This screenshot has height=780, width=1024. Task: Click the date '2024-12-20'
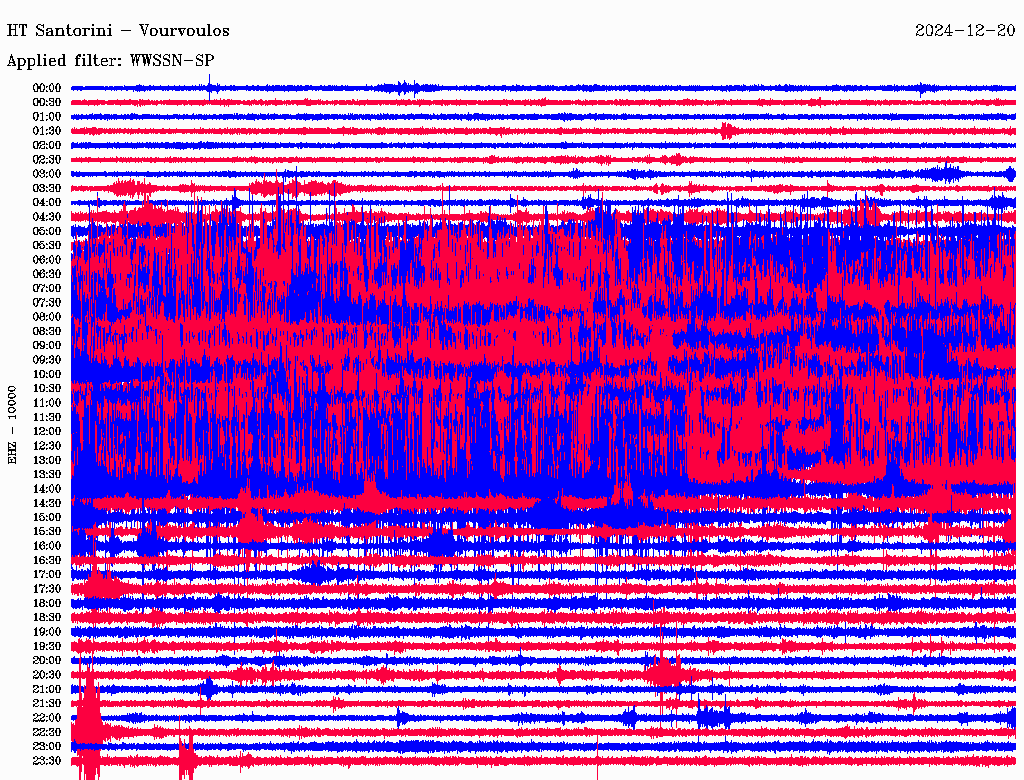click(x=965, y=31)
